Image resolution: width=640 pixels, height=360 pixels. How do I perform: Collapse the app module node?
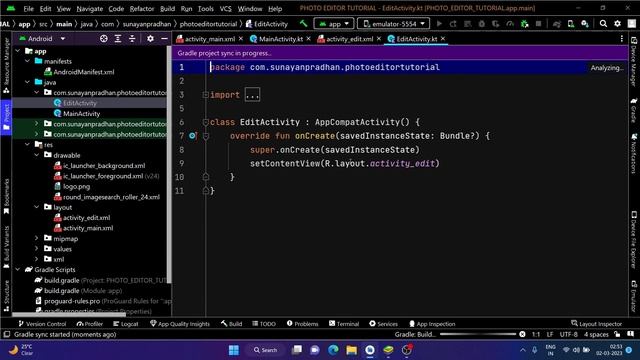[x=18, y=51]
